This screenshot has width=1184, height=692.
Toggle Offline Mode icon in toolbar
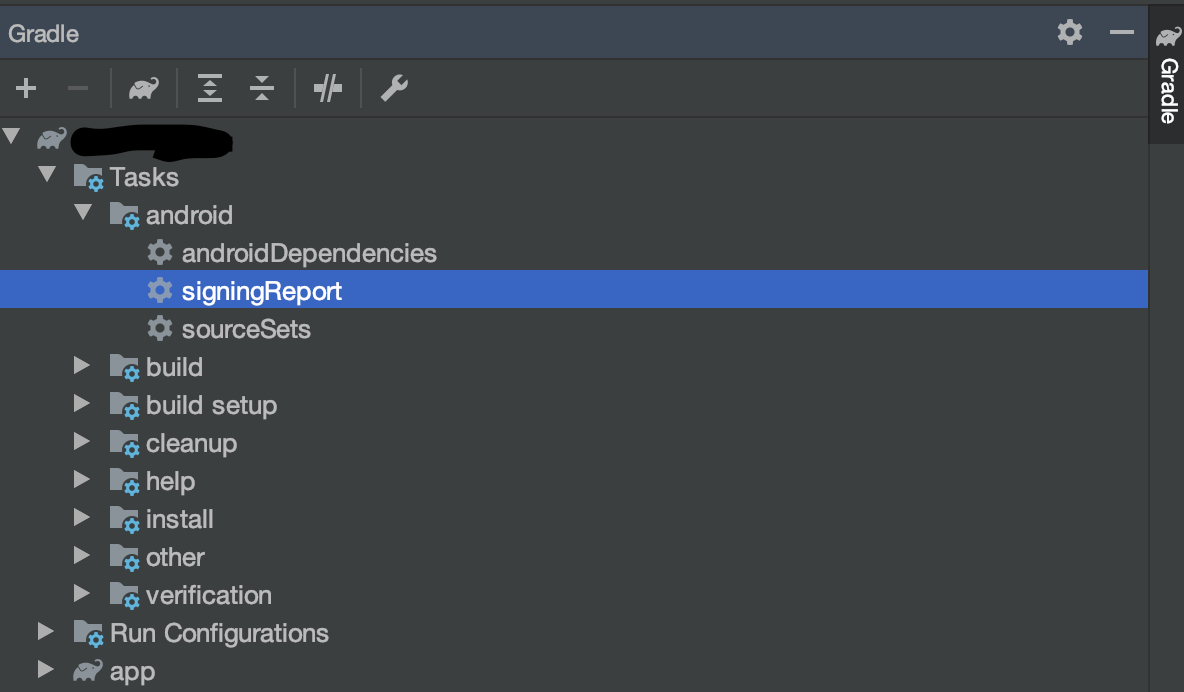click(328, 89)
